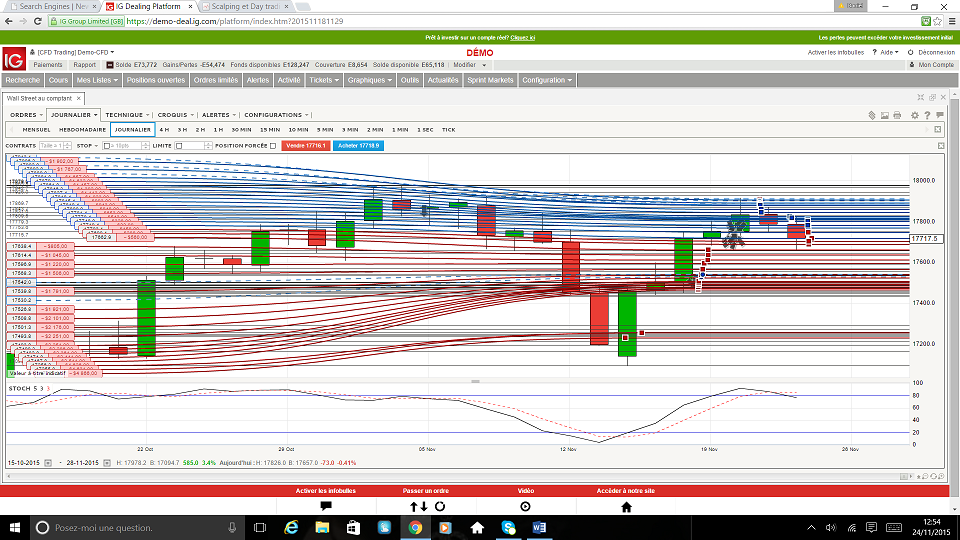Click the Déconnexion power icon

[x=910, y=53]
